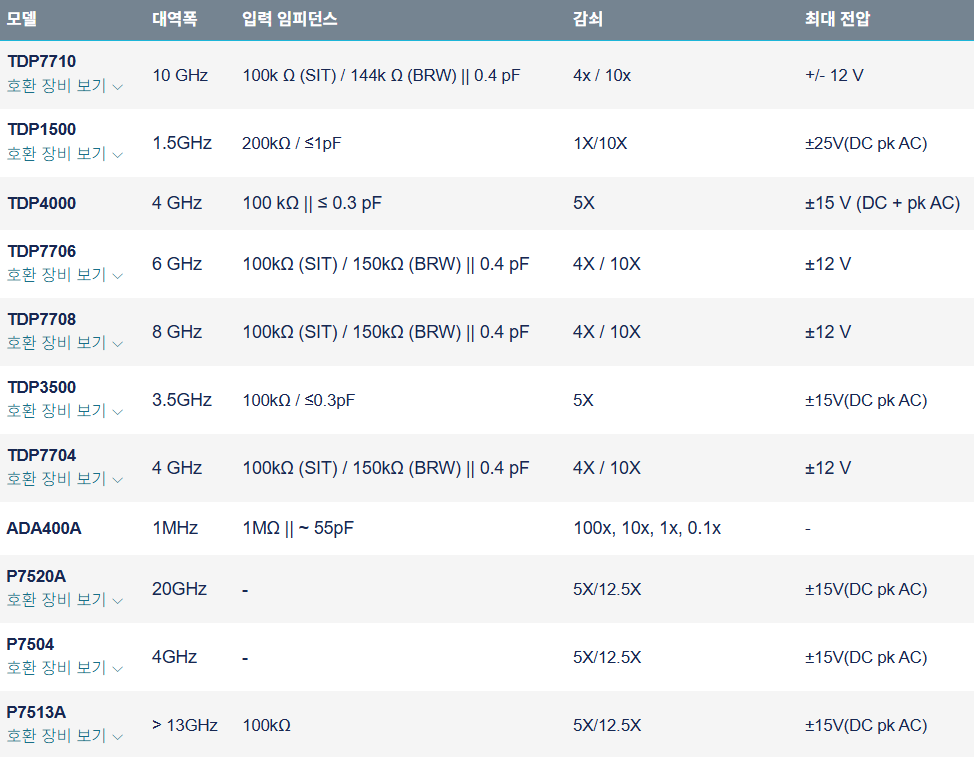Screen dimensions: 974x757
Task: Open the ADA400A model name
Action: tap(43, 528)
